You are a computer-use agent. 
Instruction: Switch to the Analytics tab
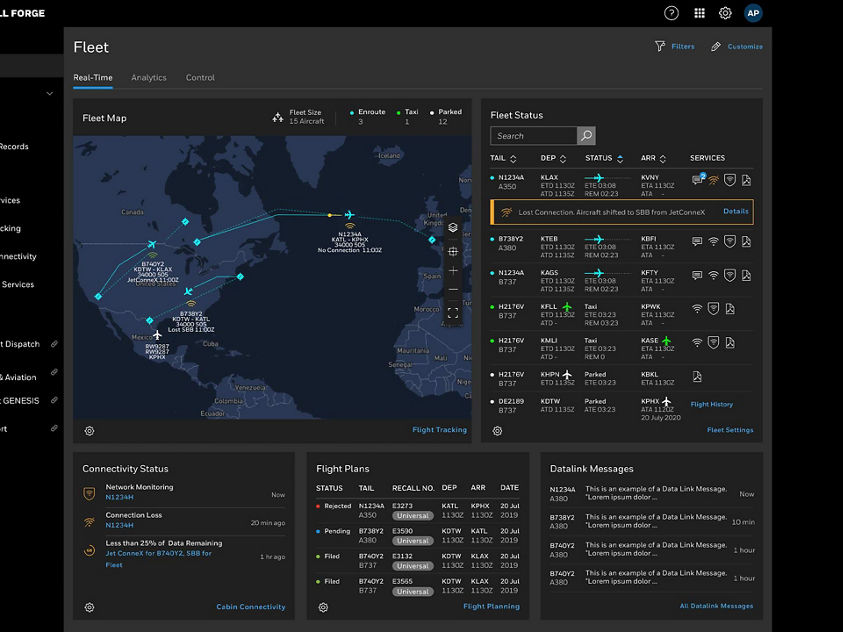[x=149, y=77]
